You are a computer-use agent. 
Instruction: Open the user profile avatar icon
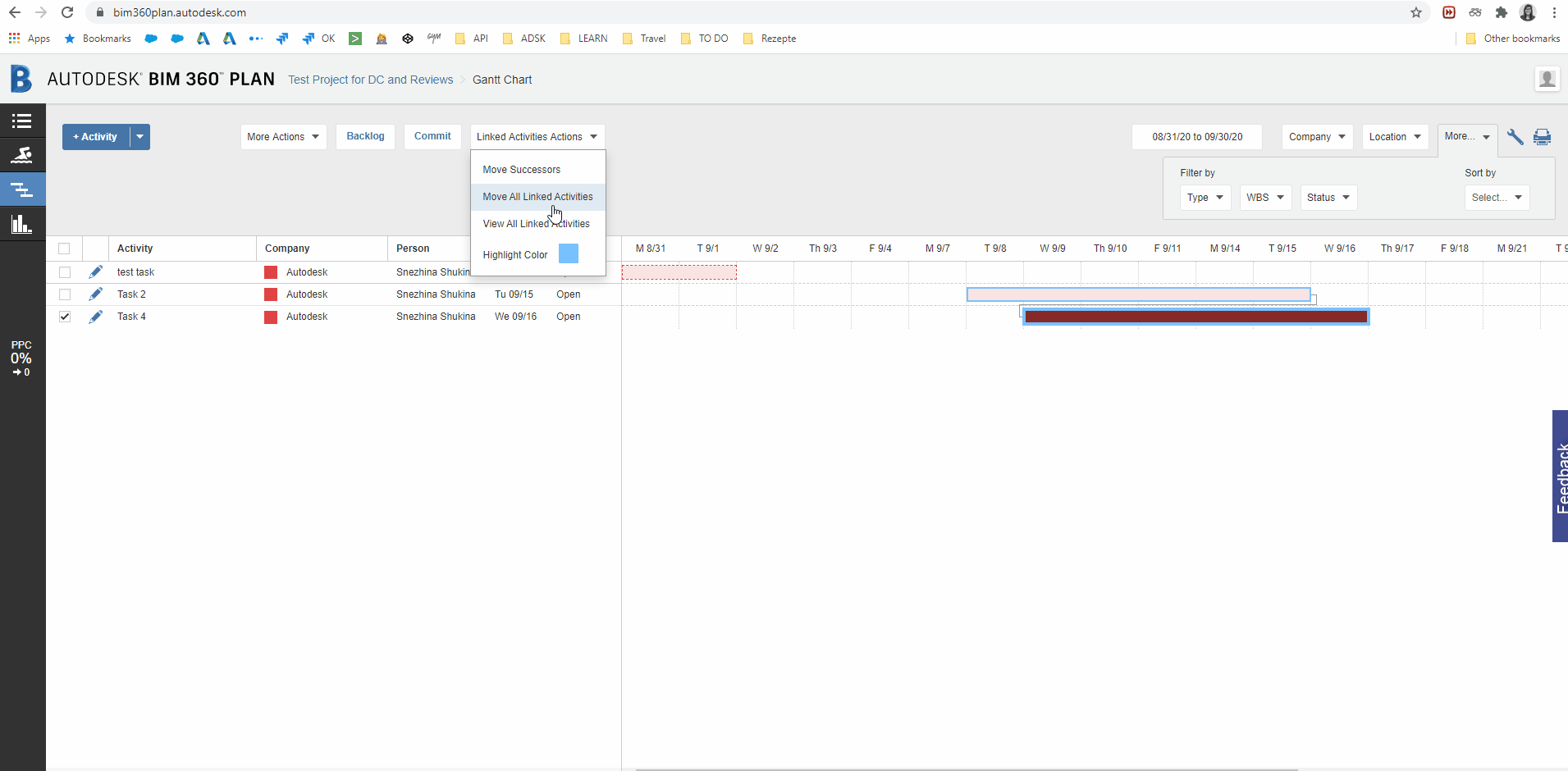[x=1547, y=79]
